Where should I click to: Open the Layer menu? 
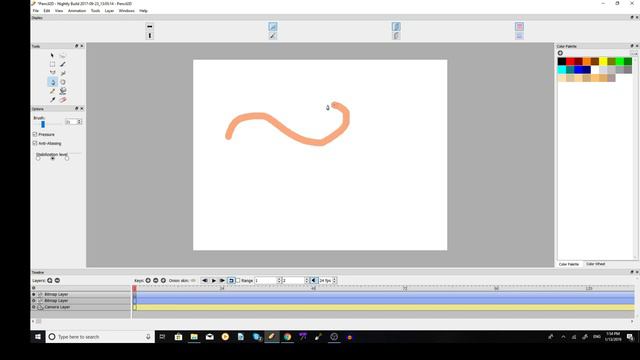pyautogui.click(x=109, y=11)
